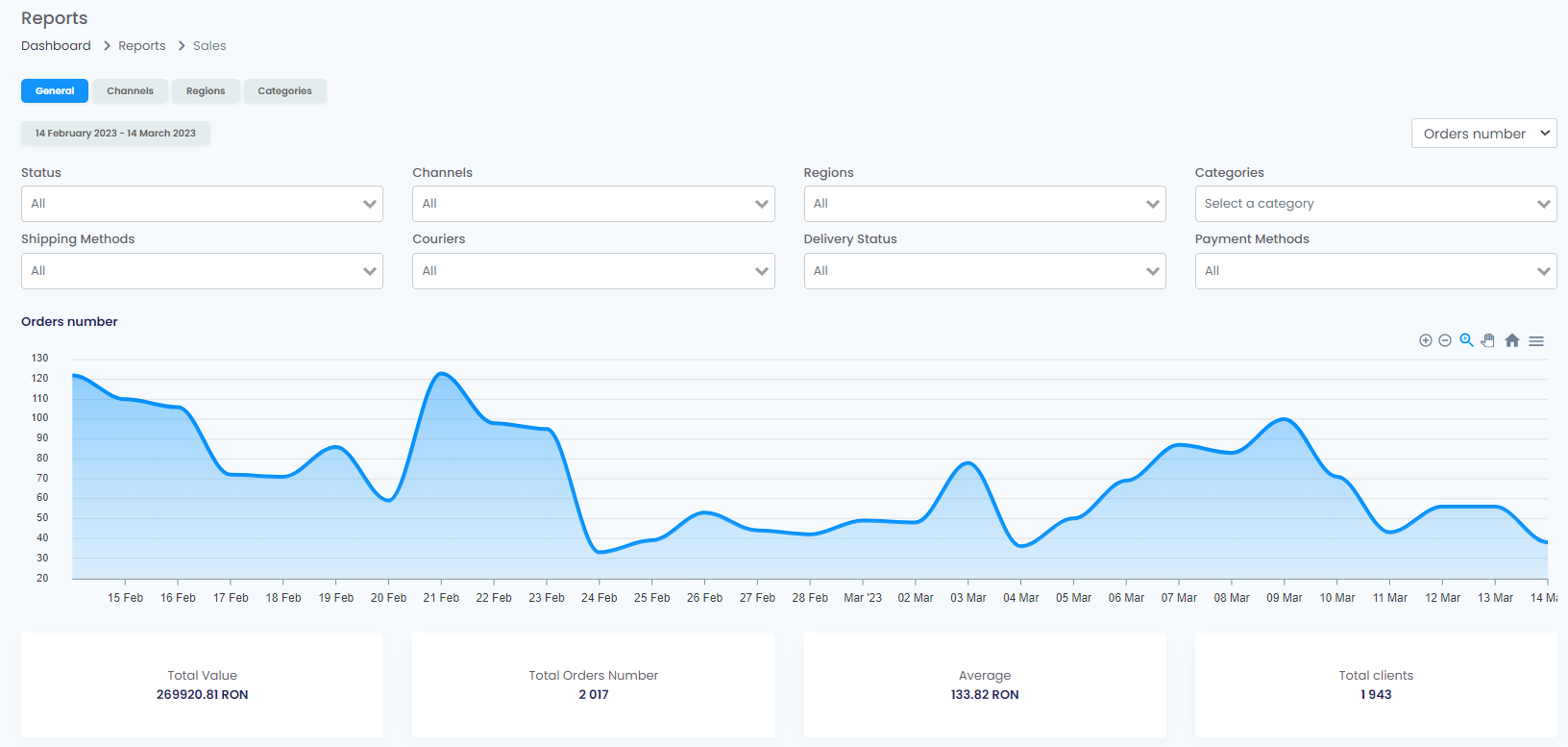Click the Orders number chart title
Screen dimensions: 1568x747
(69, 321)
